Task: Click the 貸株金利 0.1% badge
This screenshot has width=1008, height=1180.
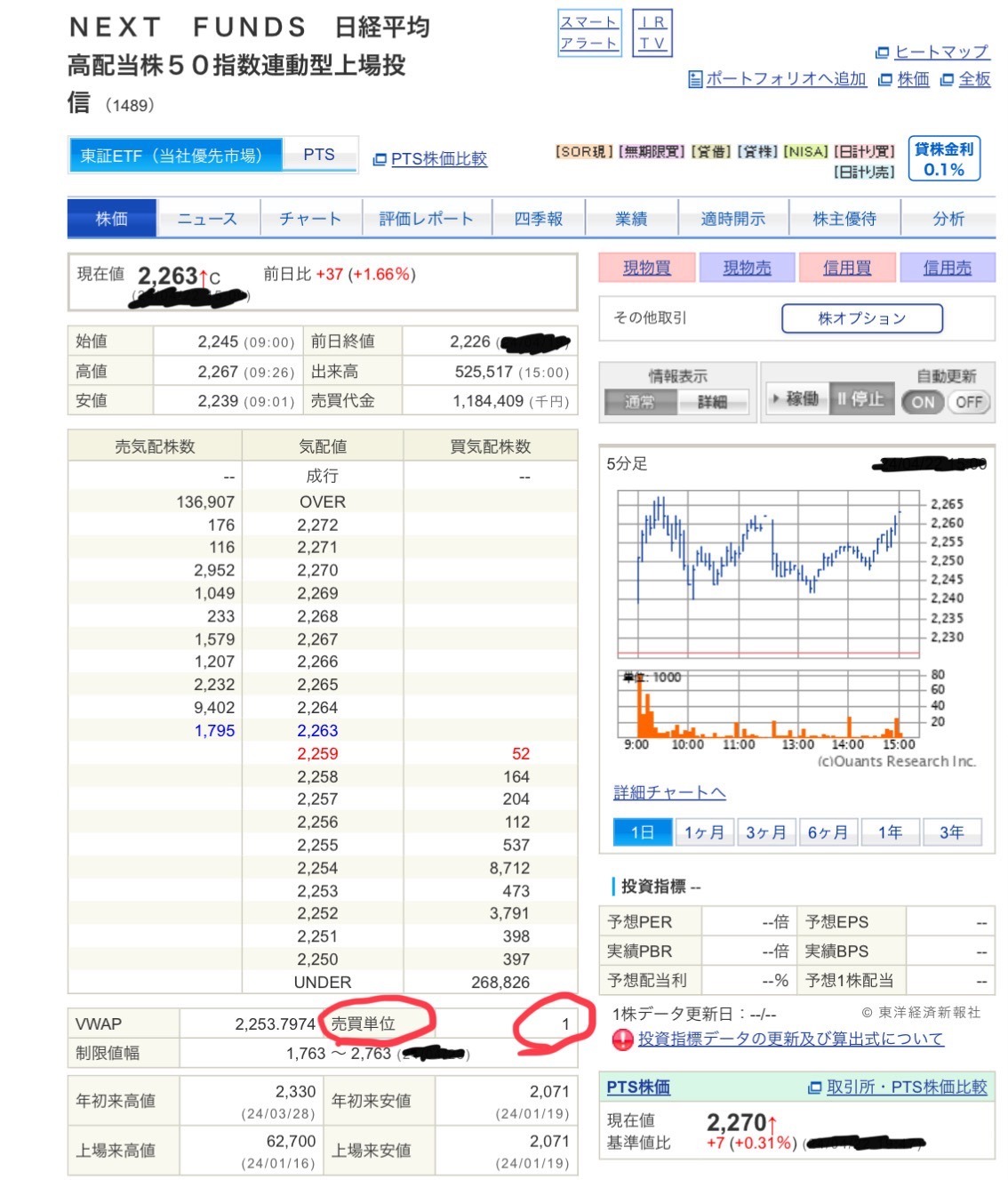Action: [944, 159]
